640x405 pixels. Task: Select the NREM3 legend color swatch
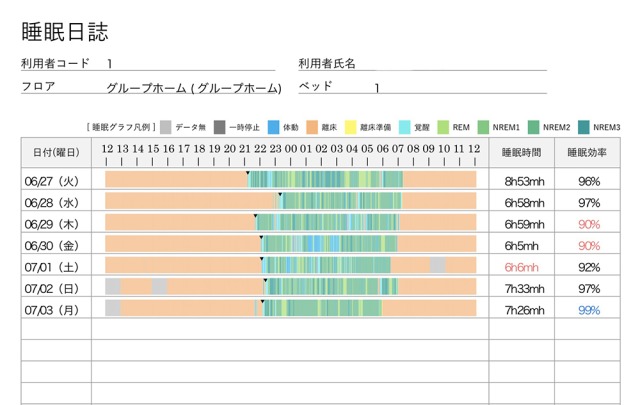(x=583, y=127)
